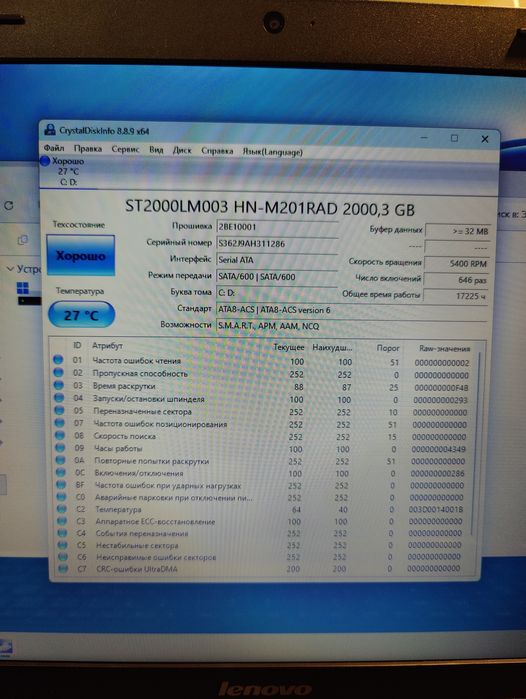526x699 pixels.
Task: Click status icon for Частота ошибок позиционирования
Action: pyautogui.click(x=60, y=422)
